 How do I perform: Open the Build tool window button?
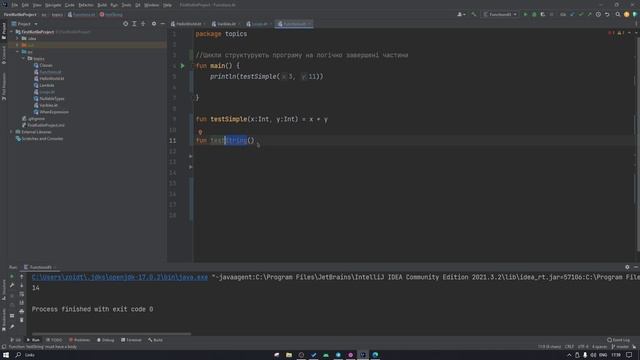coord(156,340)
